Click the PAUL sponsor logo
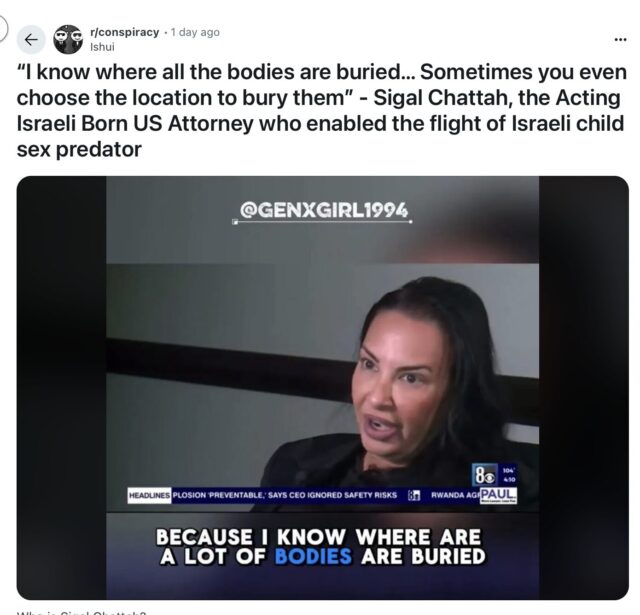Image resolution: width=640 pixels, height=615 pixels. click(499, 495)
